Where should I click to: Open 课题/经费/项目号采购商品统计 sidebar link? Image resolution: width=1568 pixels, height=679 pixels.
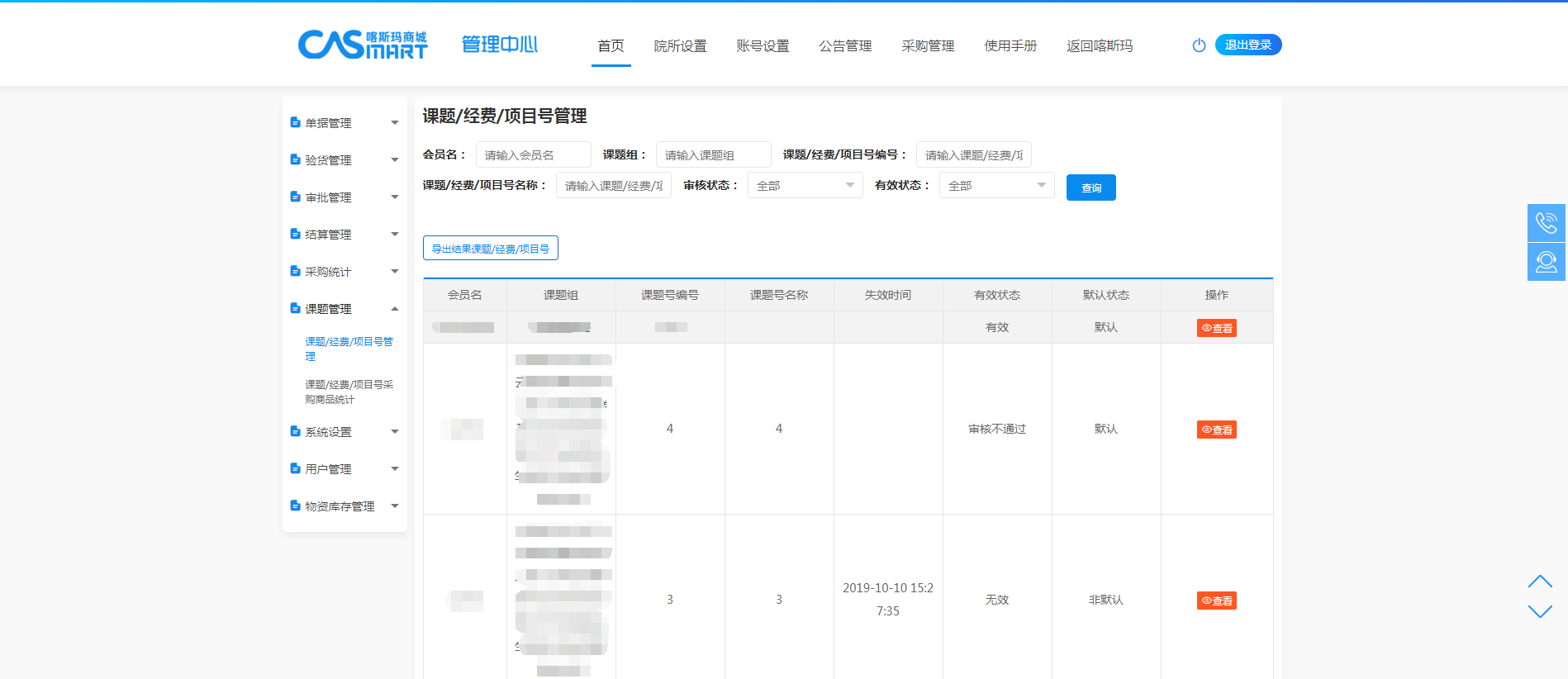click(349, 392)
